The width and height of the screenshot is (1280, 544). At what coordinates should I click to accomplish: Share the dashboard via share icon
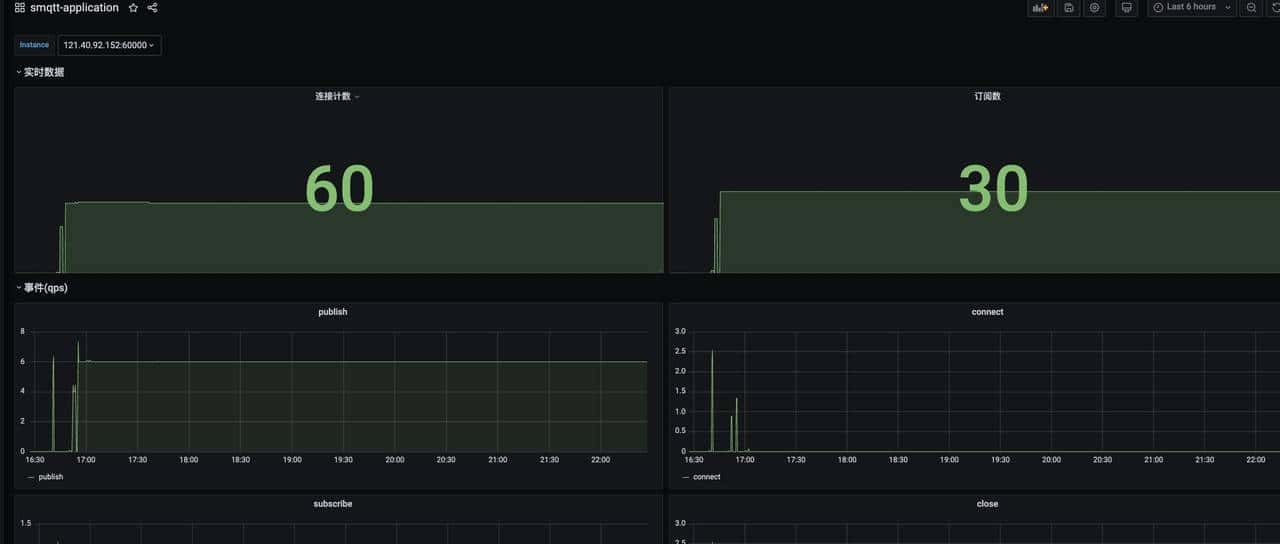153,8
